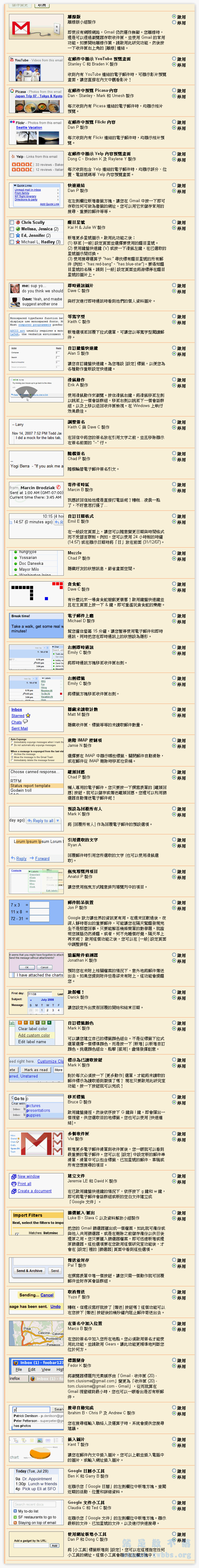The image size is (199, 1568).
Task: Open the Choose canned response thumbnail
Action: (x=37, y=782)
